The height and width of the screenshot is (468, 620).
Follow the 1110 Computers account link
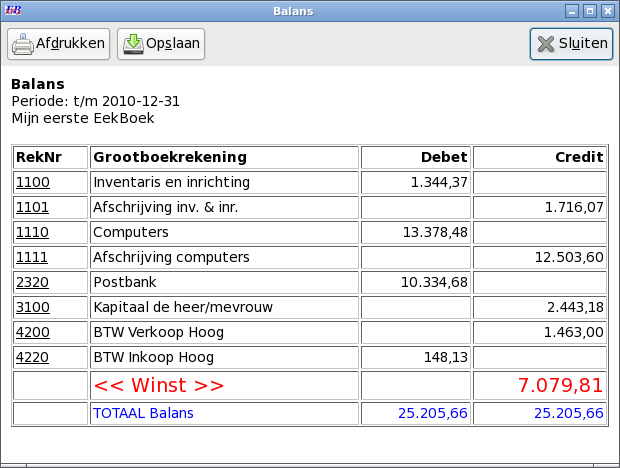(32, 233)
